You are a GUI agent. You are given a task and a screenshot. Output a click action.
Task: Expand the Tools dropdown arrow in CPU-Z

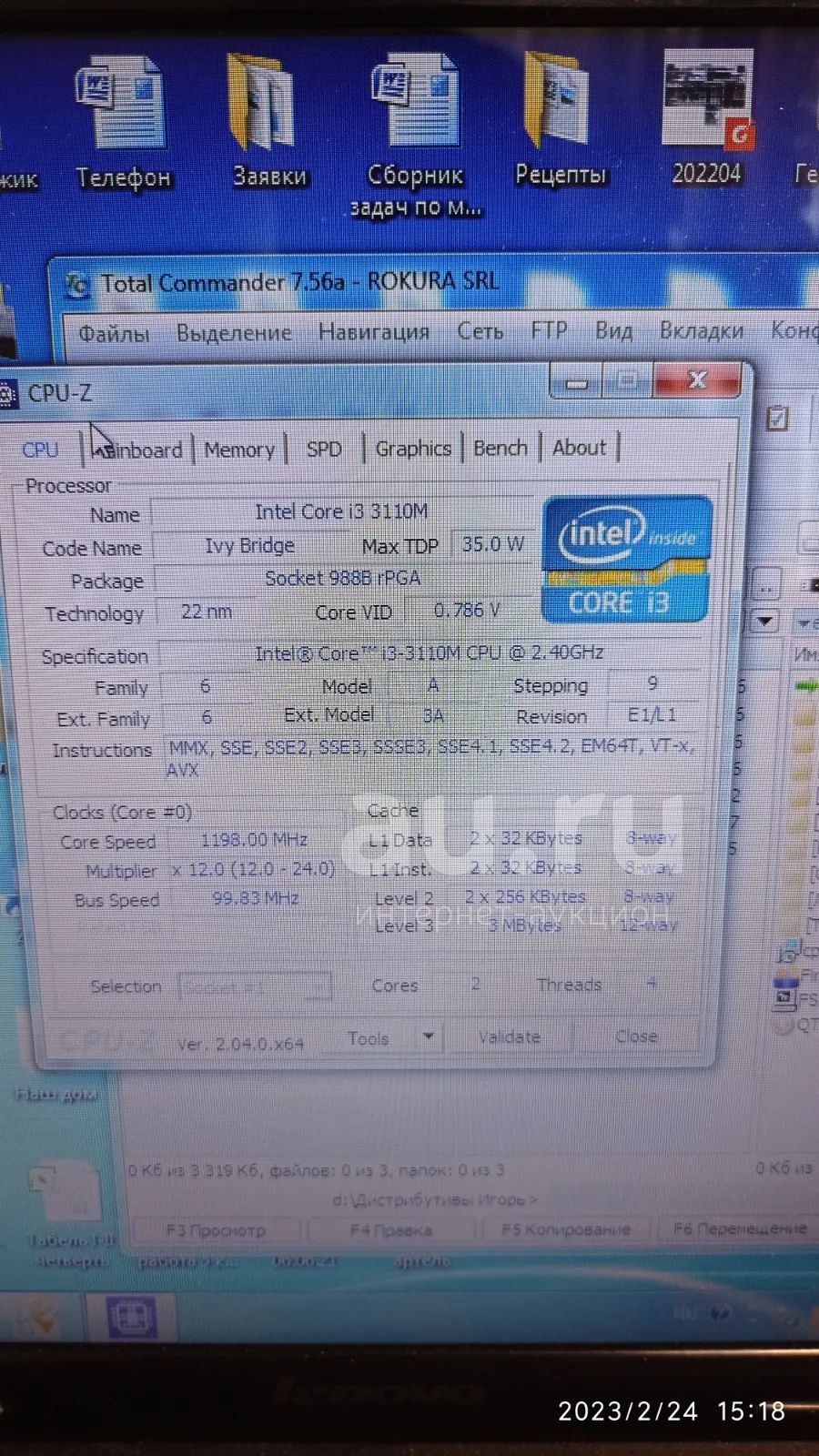coord(428,1036)
